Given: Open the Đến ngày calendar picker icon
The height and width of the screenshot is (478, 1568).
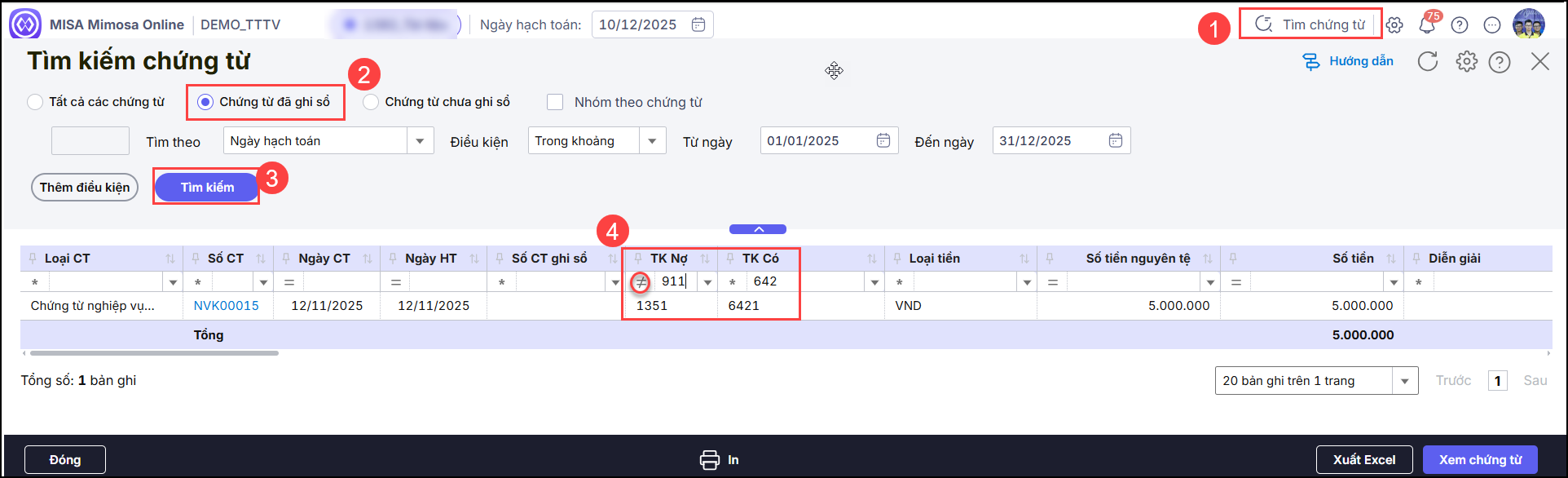Looking at the screenshot, I should coord(1116,140).
